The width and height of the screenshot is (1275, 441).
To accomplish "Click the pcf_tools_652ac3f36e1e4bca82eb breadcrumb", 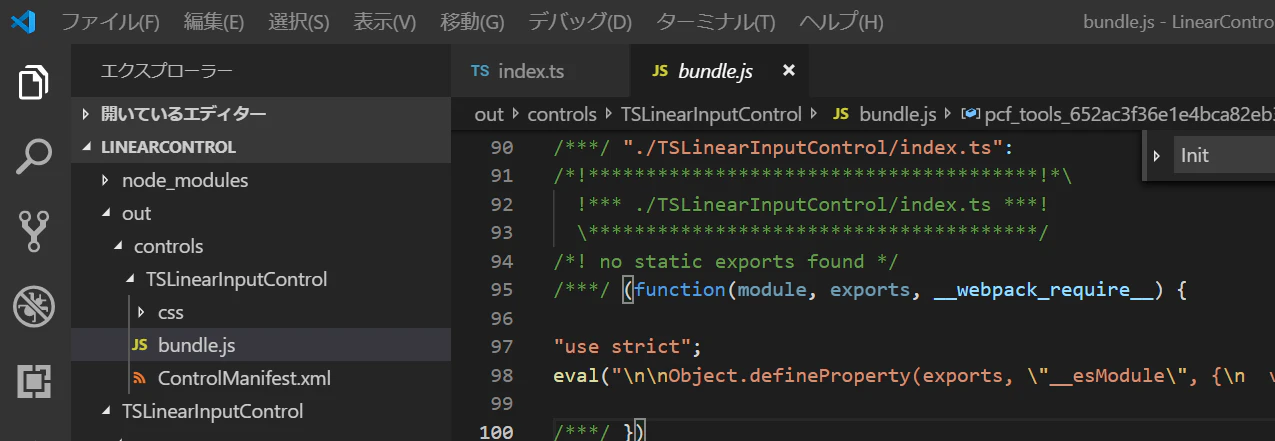I will 1129,114.
